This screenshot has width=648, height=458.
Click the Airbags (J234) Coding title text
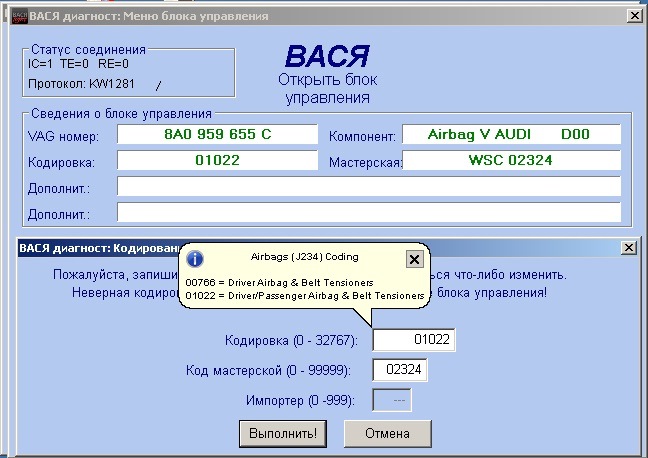(305, 257)
